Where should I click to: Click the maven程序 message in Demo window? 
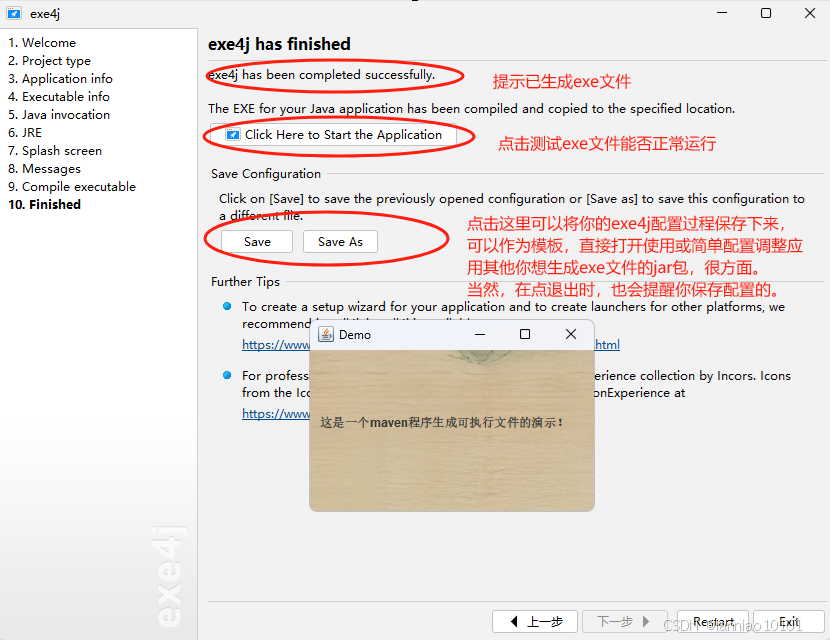tap(441, 422)
